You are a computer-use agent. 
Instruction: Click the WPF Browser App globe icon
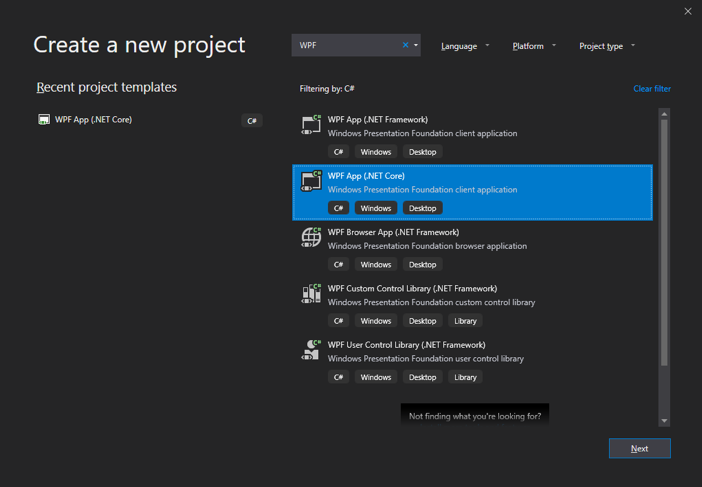[x=311, y=237]
